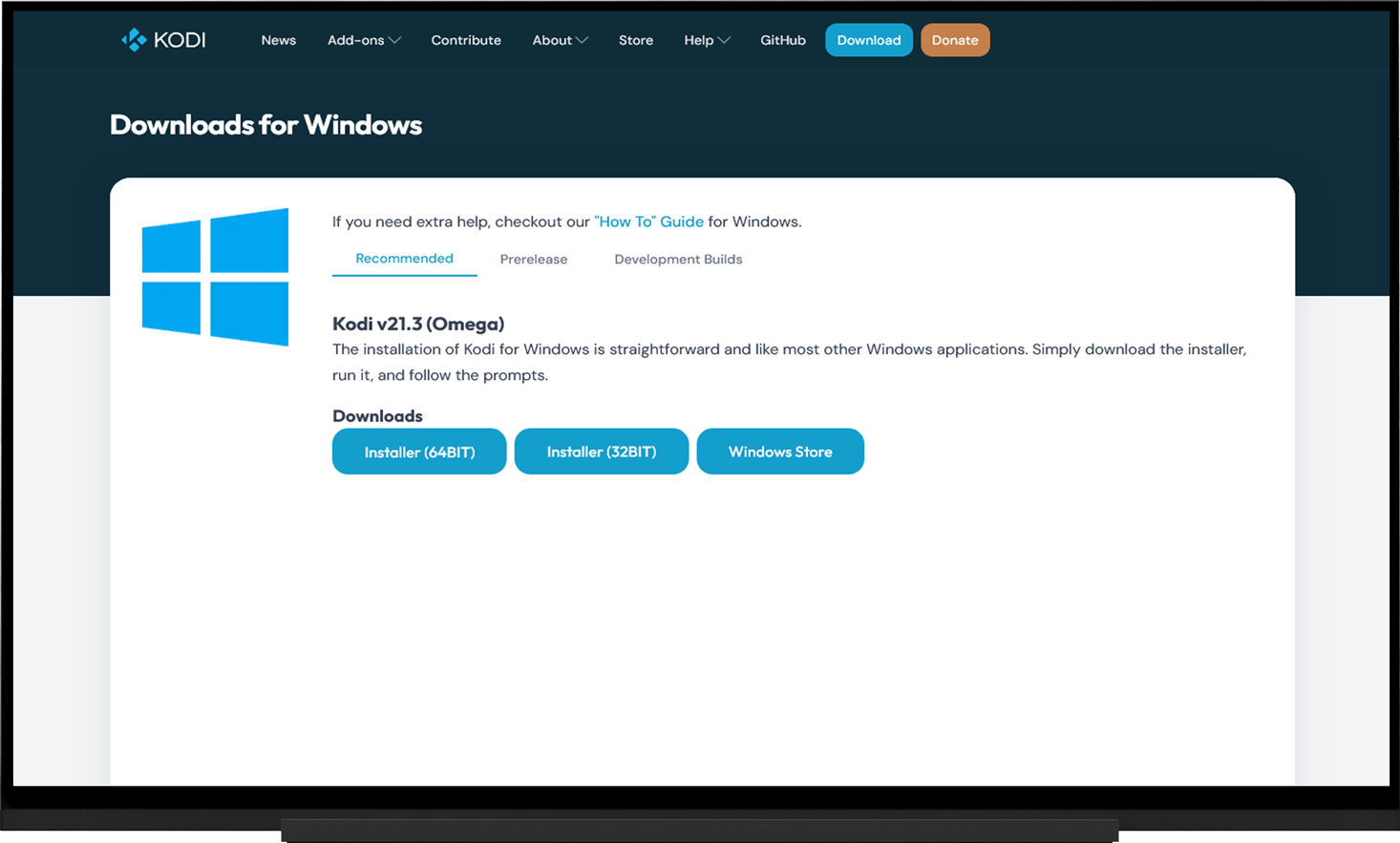Open the GitHub link in navigation
Screen dimensions: 1400x843
783,40
